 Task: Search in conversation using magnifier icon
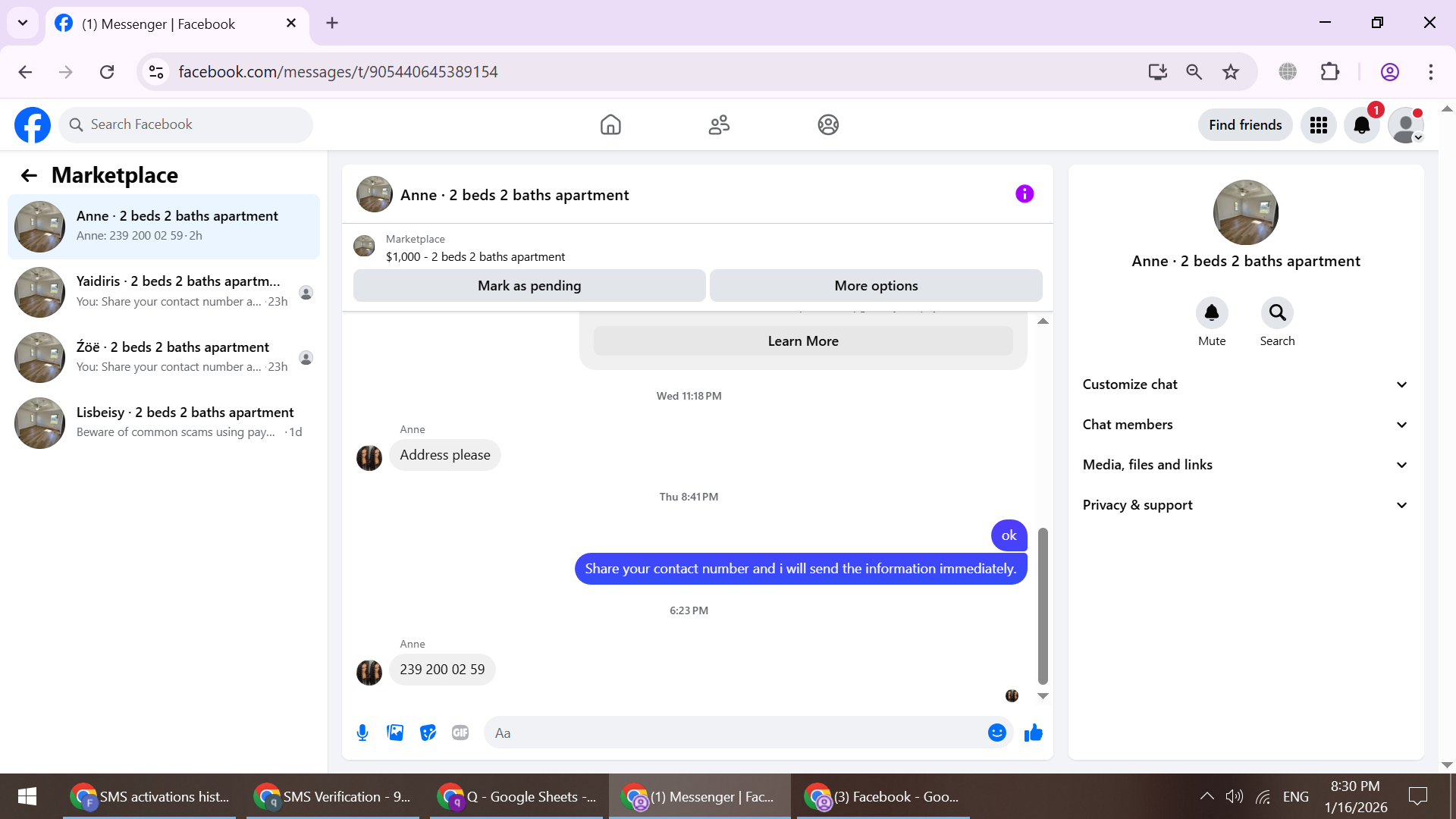pyautogui.click(x=1277, y=312)
